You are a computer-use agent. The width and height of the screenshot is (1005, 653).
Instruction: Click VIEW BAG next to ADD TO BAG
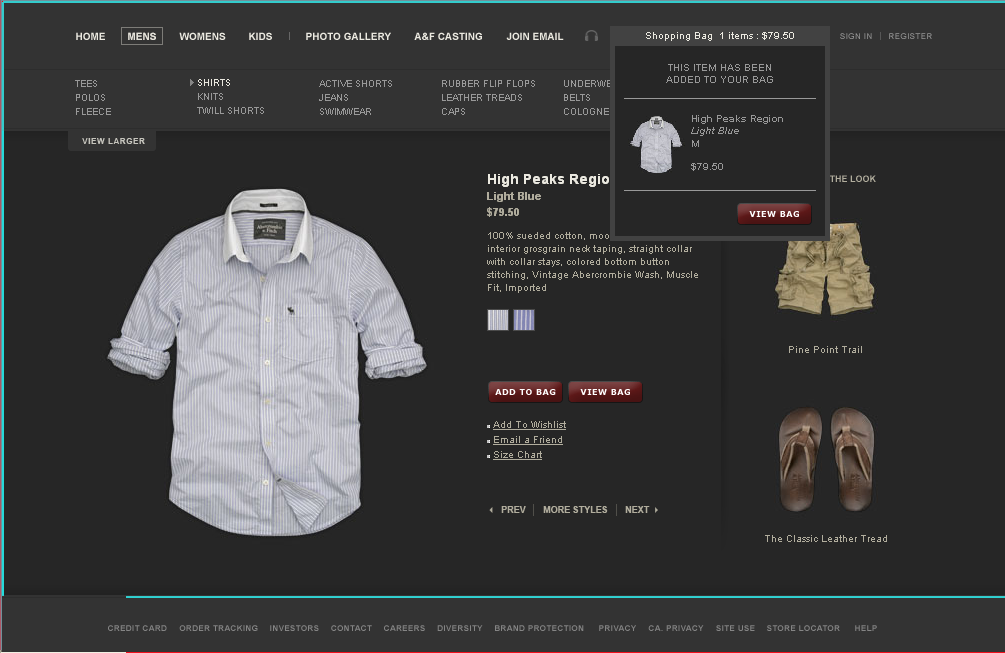[x=606, y=392]
